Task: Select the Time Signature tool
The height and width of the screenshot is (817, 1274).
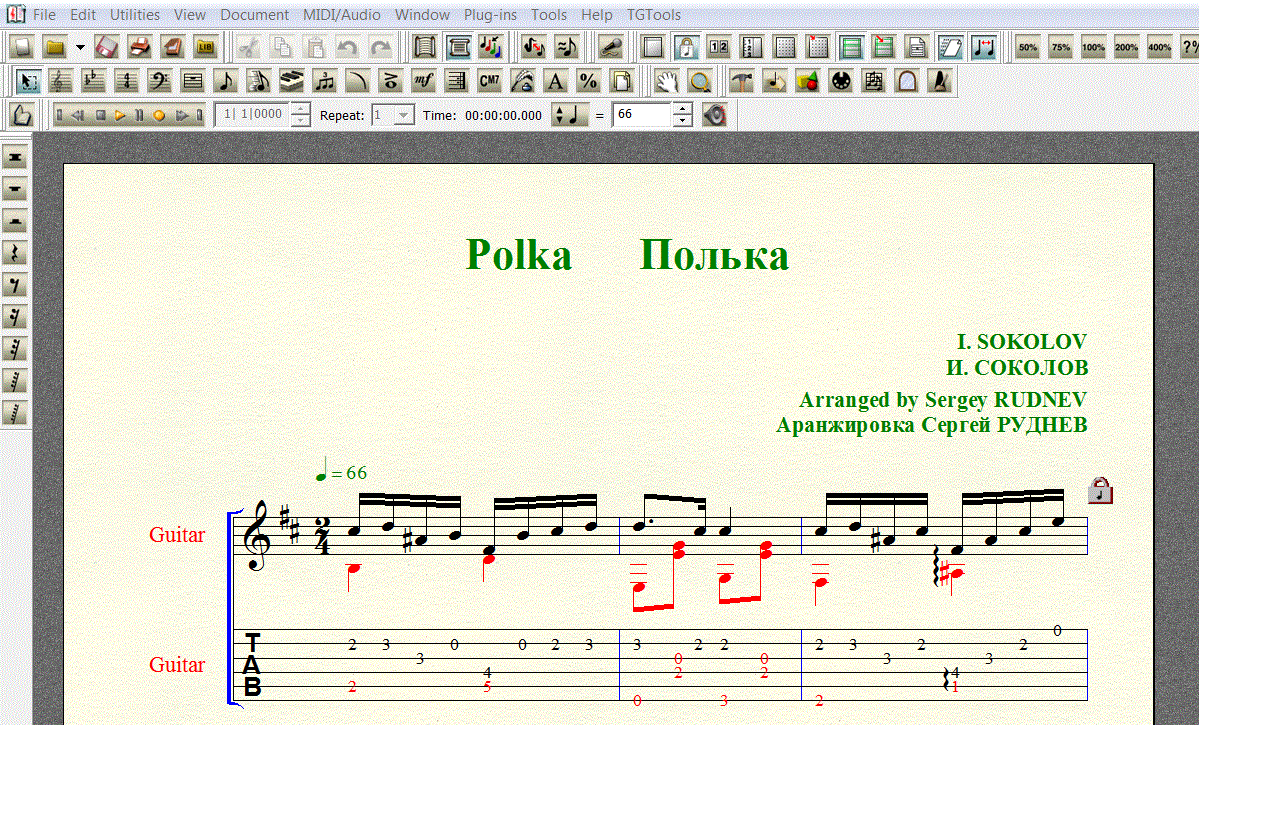Action: pyautogui.click(x=126, y=81)
